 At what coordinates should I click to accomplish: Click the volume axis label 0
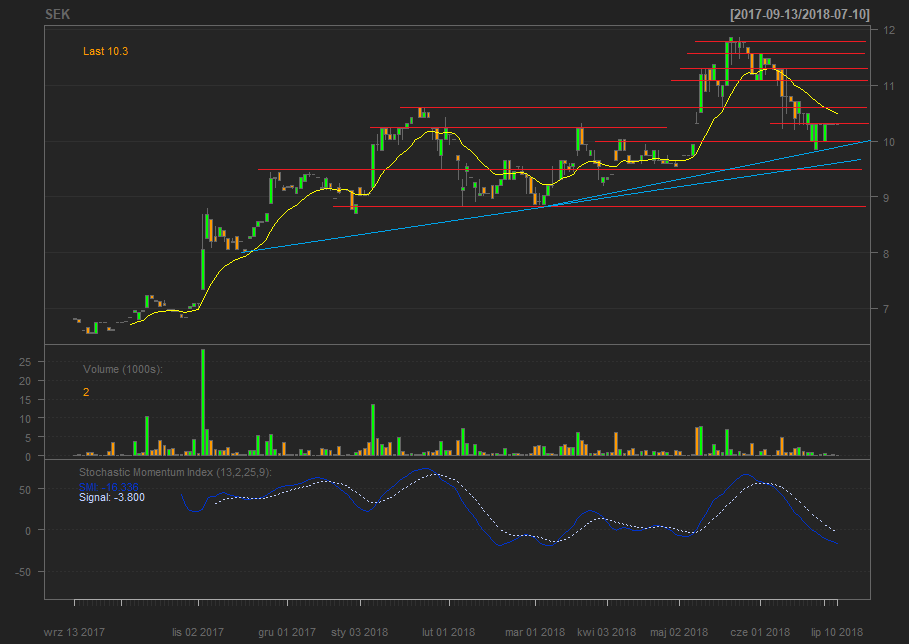pos(28,457)
